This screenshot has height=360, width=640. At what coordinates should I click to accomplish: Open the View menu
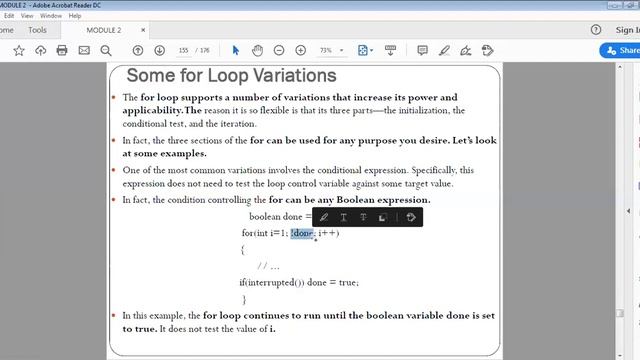(x=27, y=16)
